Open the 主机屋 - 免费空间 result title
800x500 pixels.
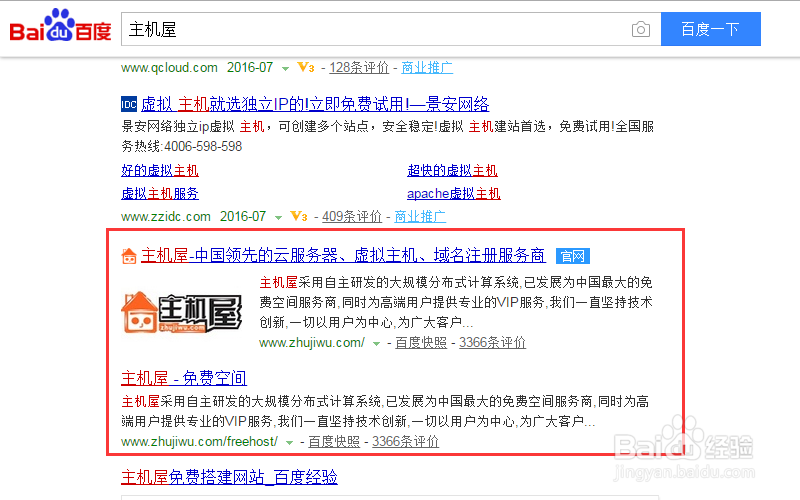tap(184, 378)
